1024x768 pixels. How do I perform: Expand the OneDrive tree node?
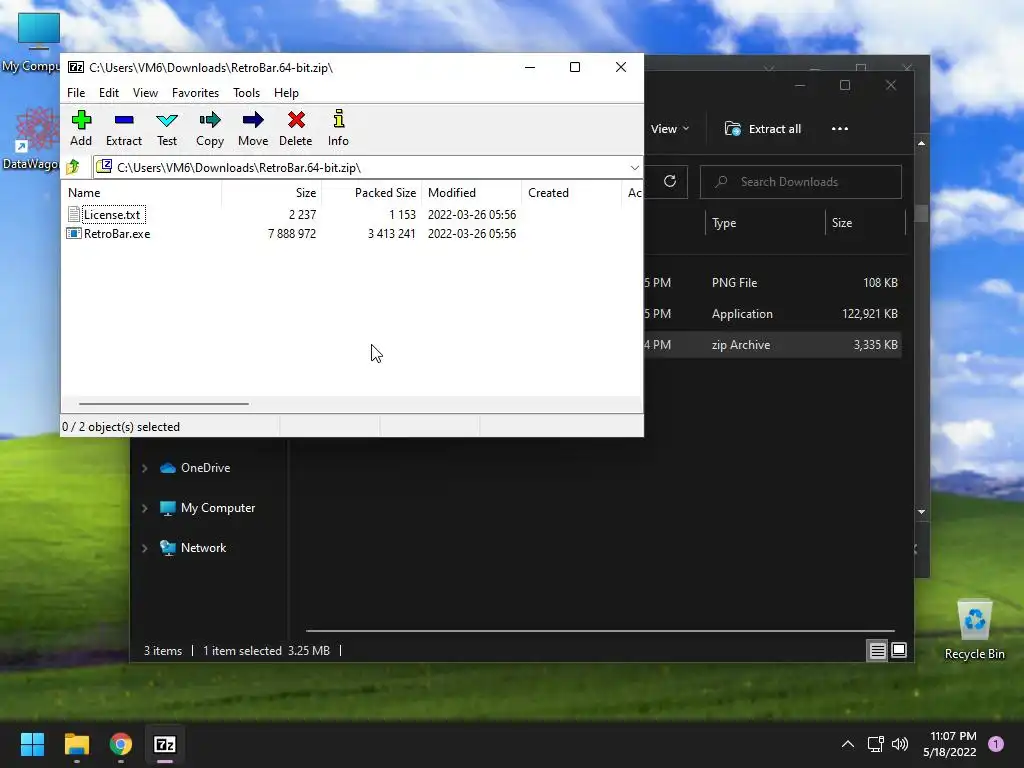point(144,468)
